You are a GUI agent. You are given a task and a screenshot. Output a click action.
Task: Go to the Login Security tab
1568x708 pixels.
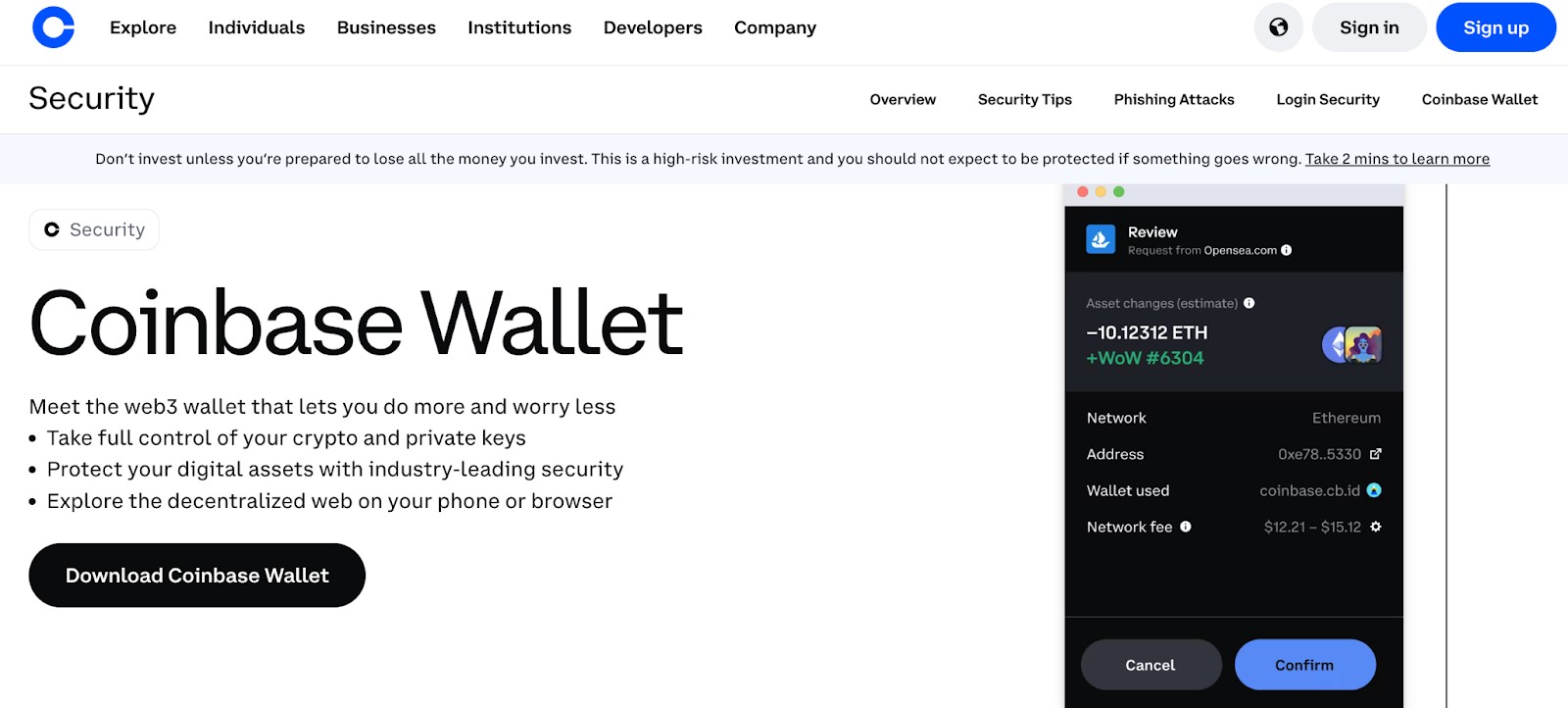point(1328,99)
